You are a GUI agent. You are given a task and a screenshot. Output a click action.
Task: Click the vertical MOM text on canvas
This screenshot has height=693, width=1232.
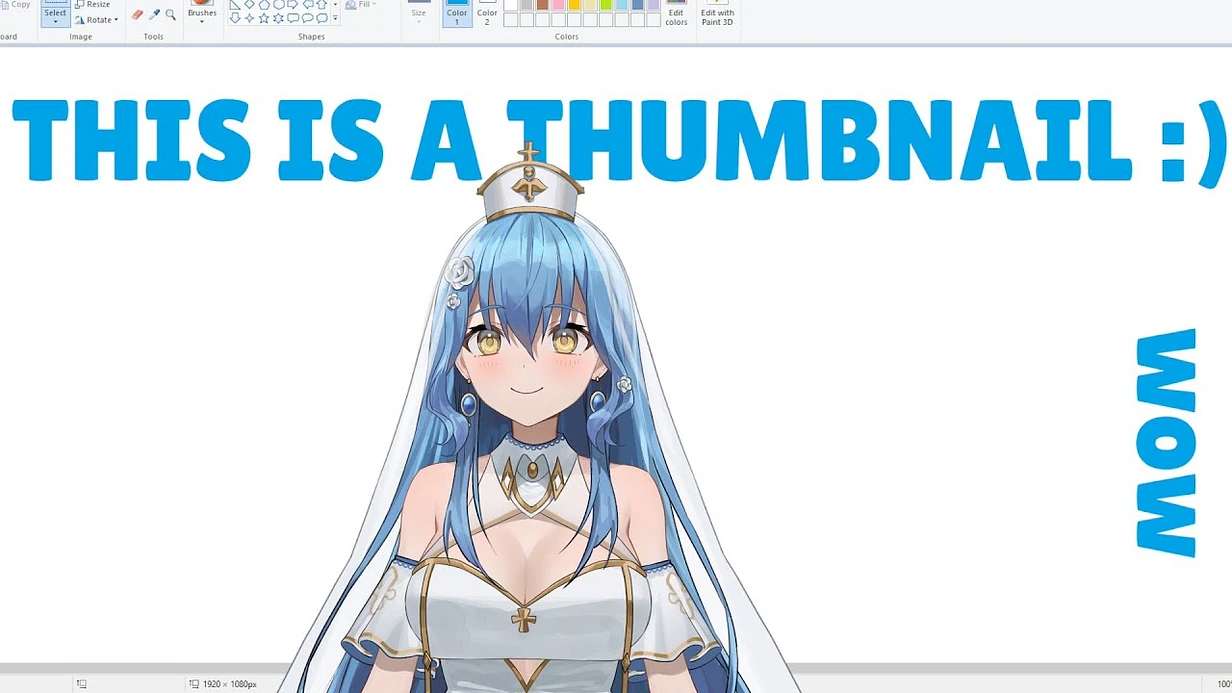[1166, 442]
